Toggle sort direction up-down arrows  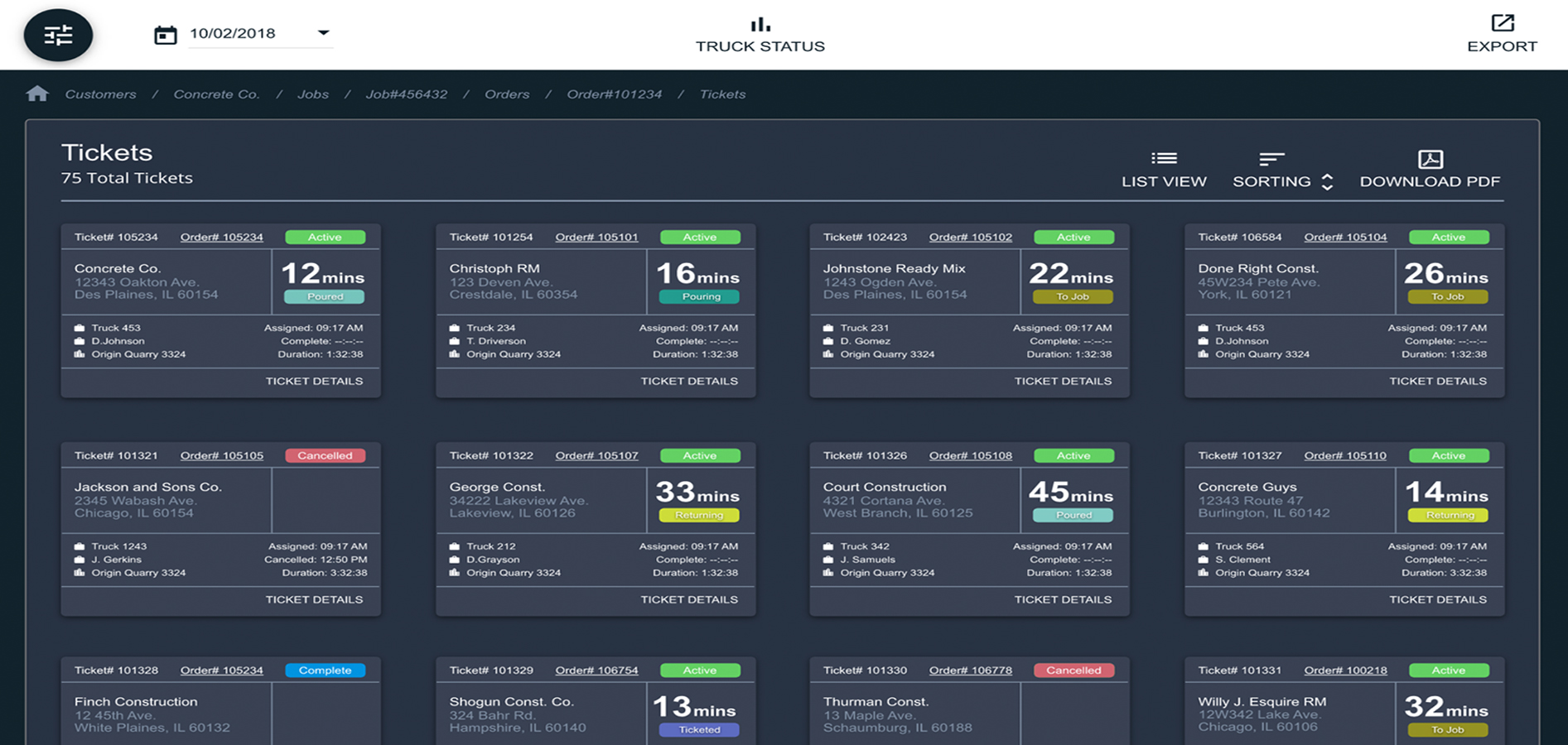click(x=1327, y=182)
